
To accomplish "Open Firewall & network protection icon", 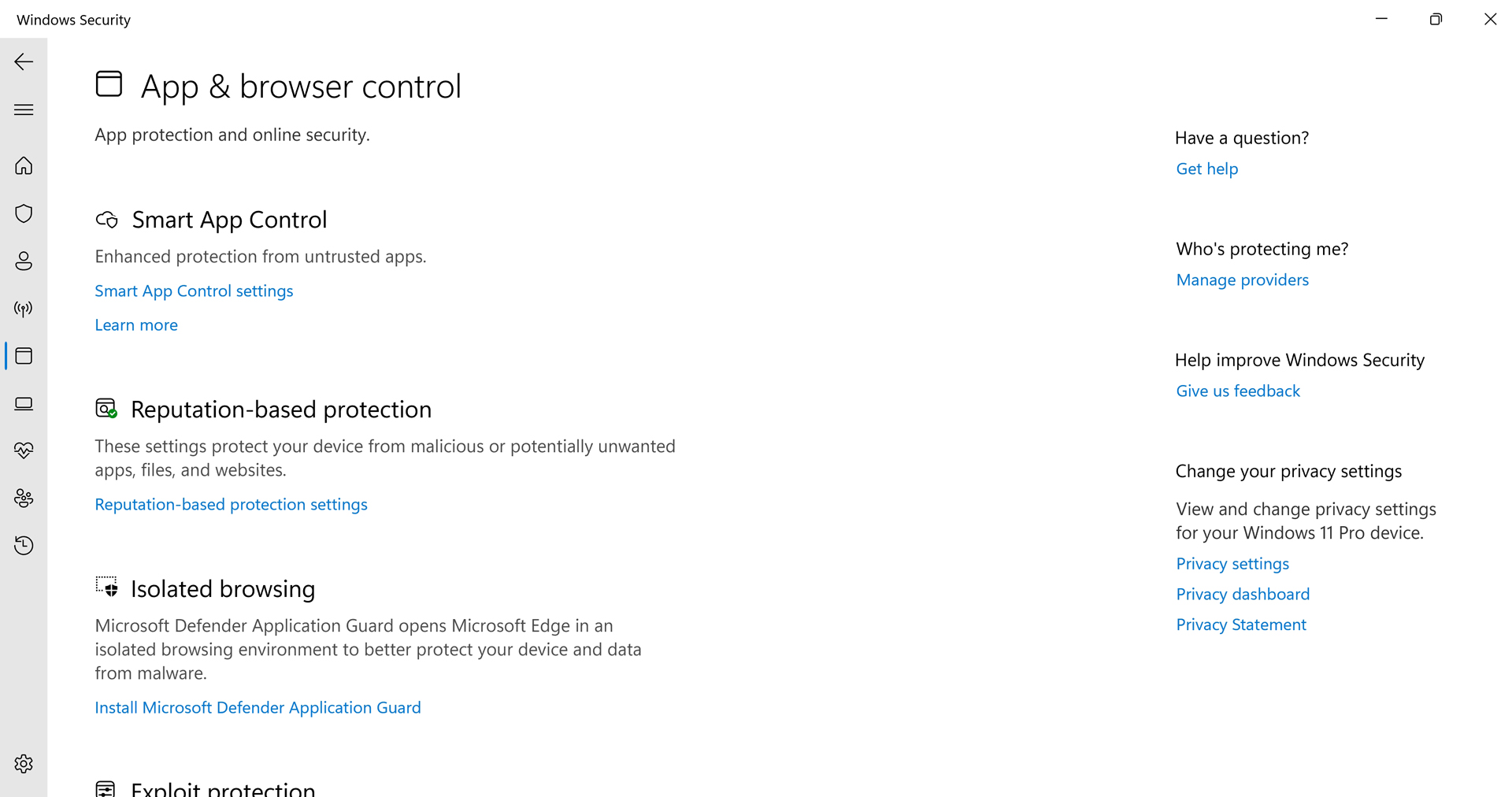I will (x=24, y=309).
